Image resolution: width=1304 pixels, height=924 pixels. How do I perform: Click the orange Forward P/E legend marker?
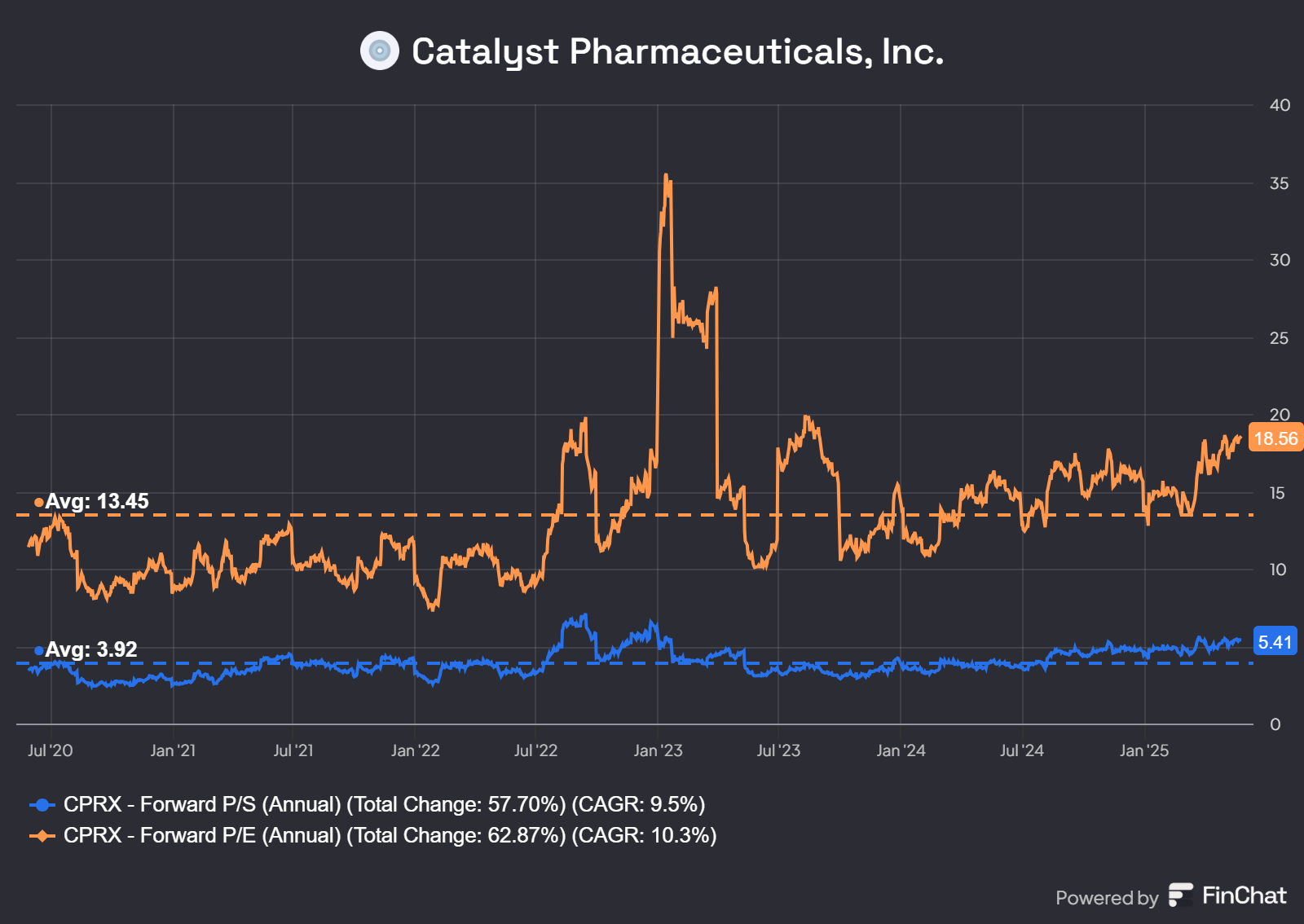point(42,836)
